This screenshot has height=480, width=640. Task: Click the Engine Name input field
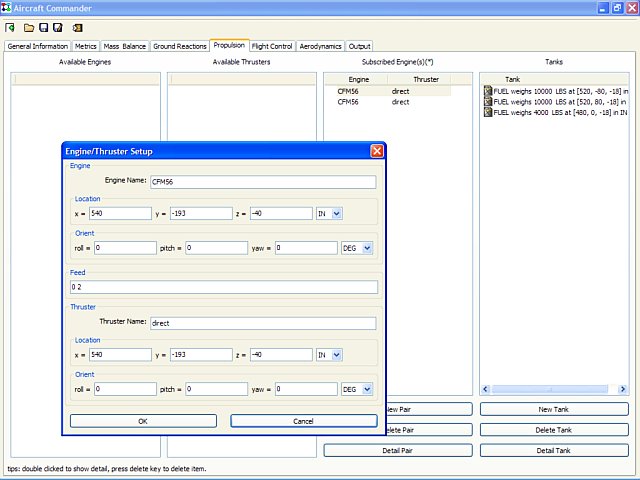click(263, 182)
